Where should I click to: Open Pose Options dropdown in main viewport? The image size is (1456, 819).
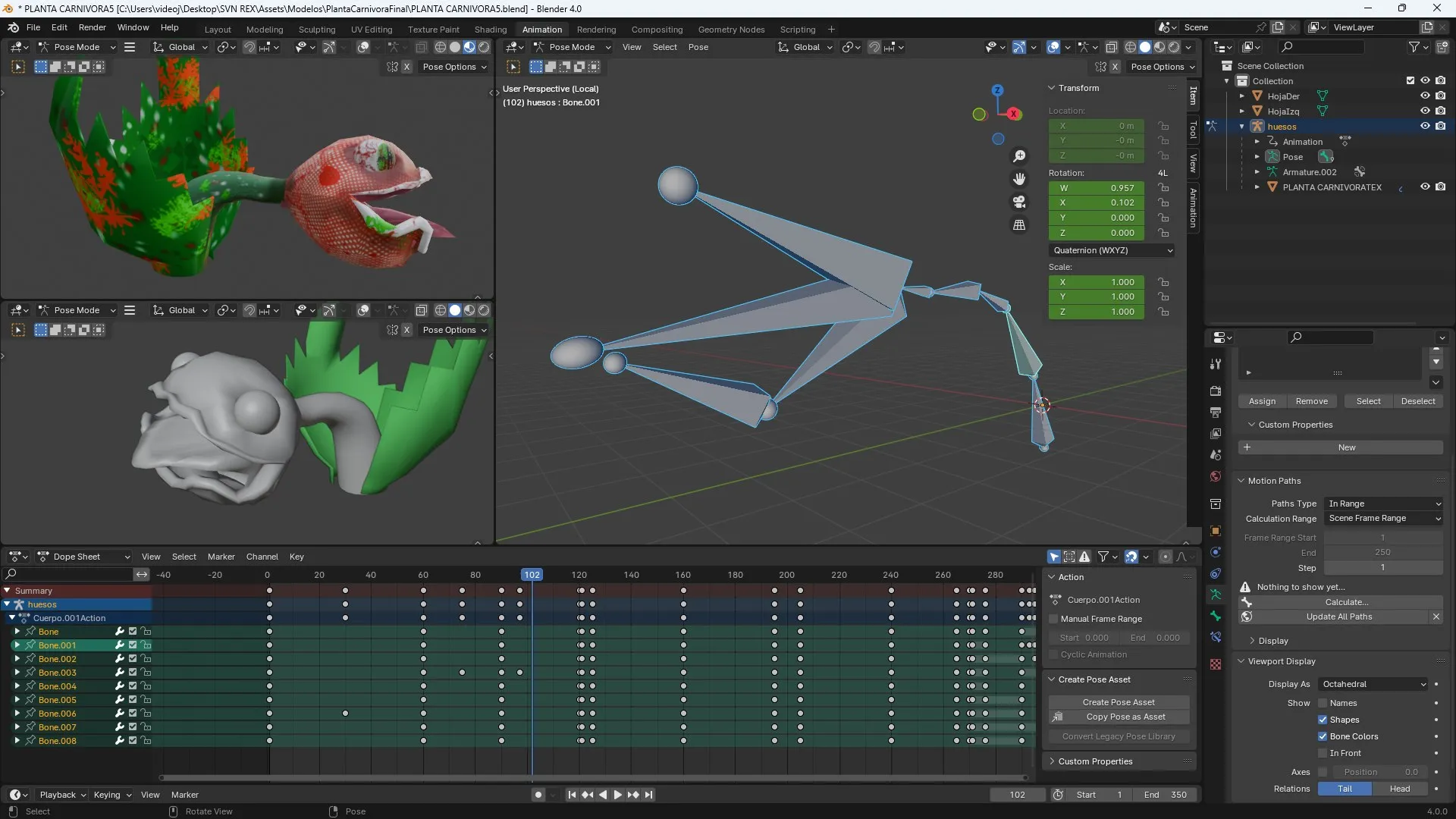point(1162,67)
